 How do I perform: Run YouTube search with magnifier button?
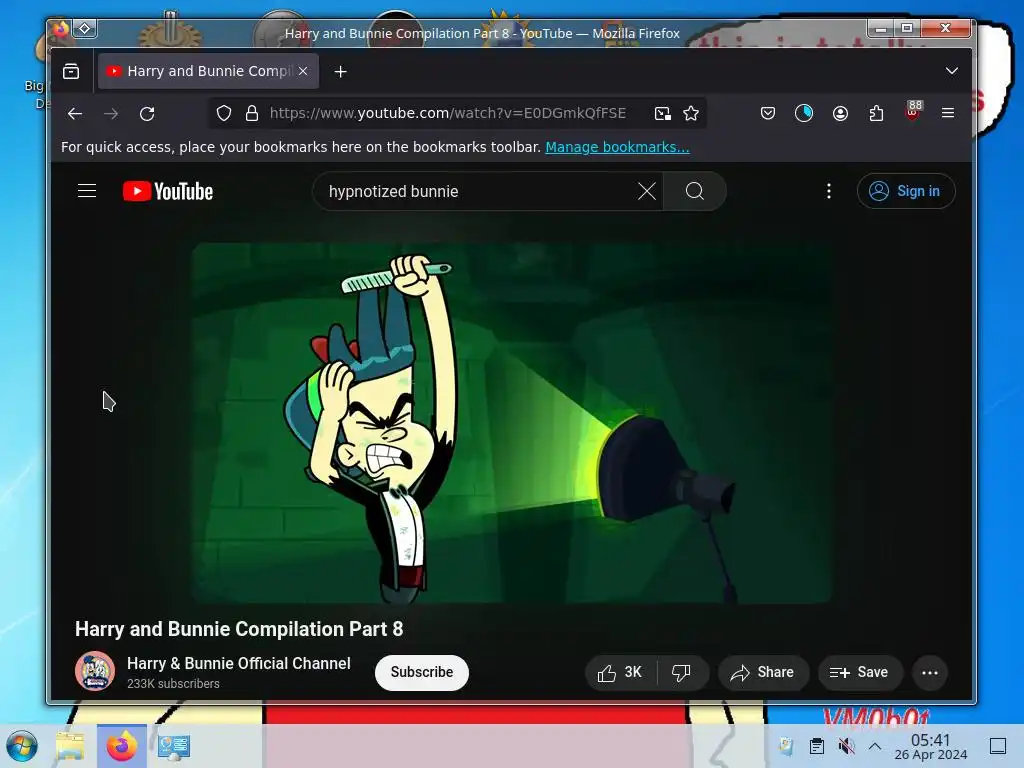coord(695,191)
